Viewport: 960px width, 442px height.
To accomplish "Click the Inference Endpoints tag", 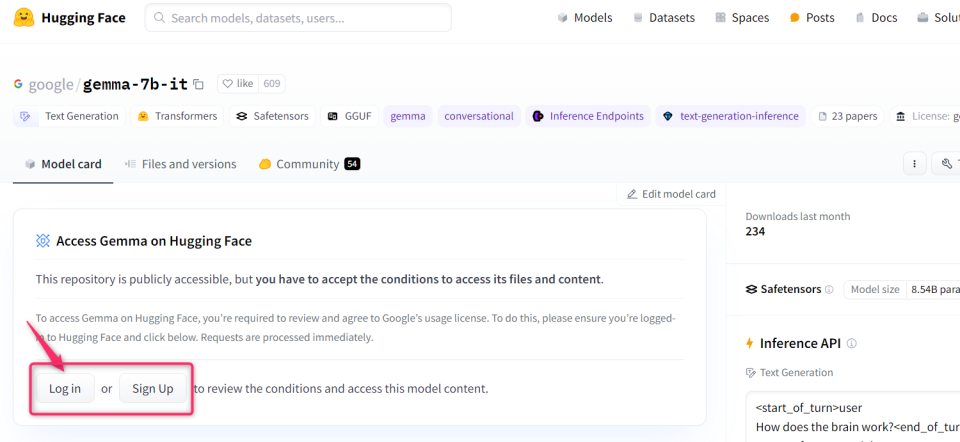I will 588,116.
